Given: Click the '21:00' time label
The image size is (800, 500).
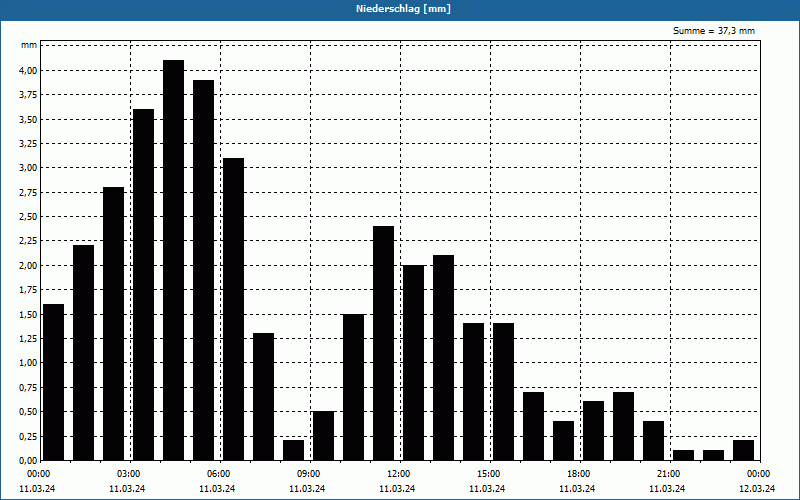Looking at the screenshot, I should point(670,474).
